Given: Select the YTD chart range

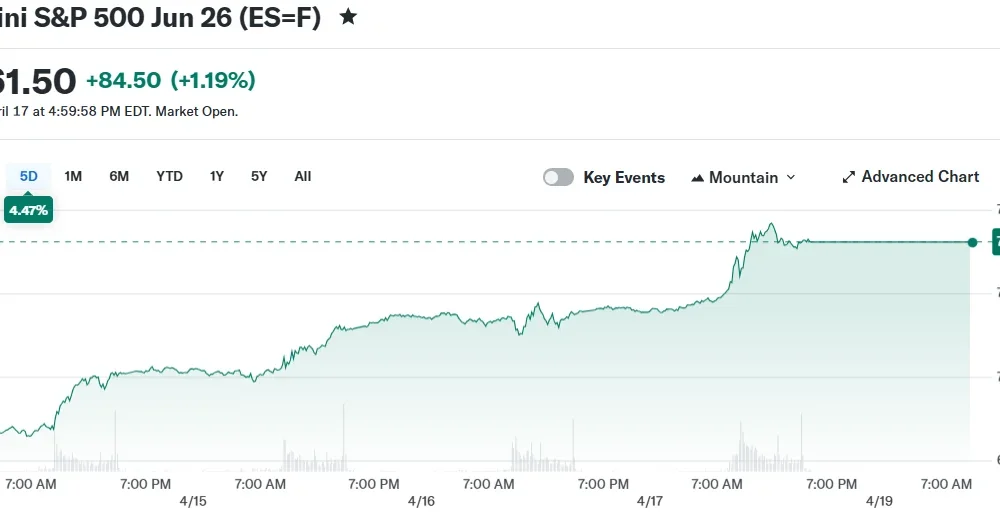Looking at the screenshot, I should tap(170, 176).
